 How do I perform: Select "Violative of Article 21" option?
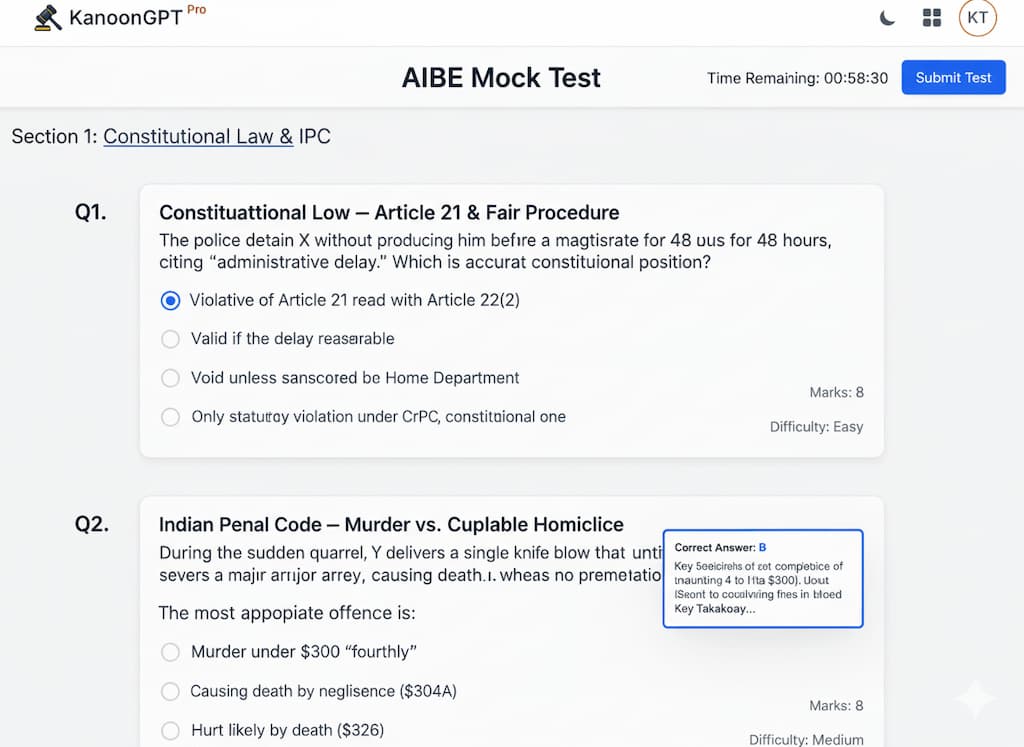[171, 300]
